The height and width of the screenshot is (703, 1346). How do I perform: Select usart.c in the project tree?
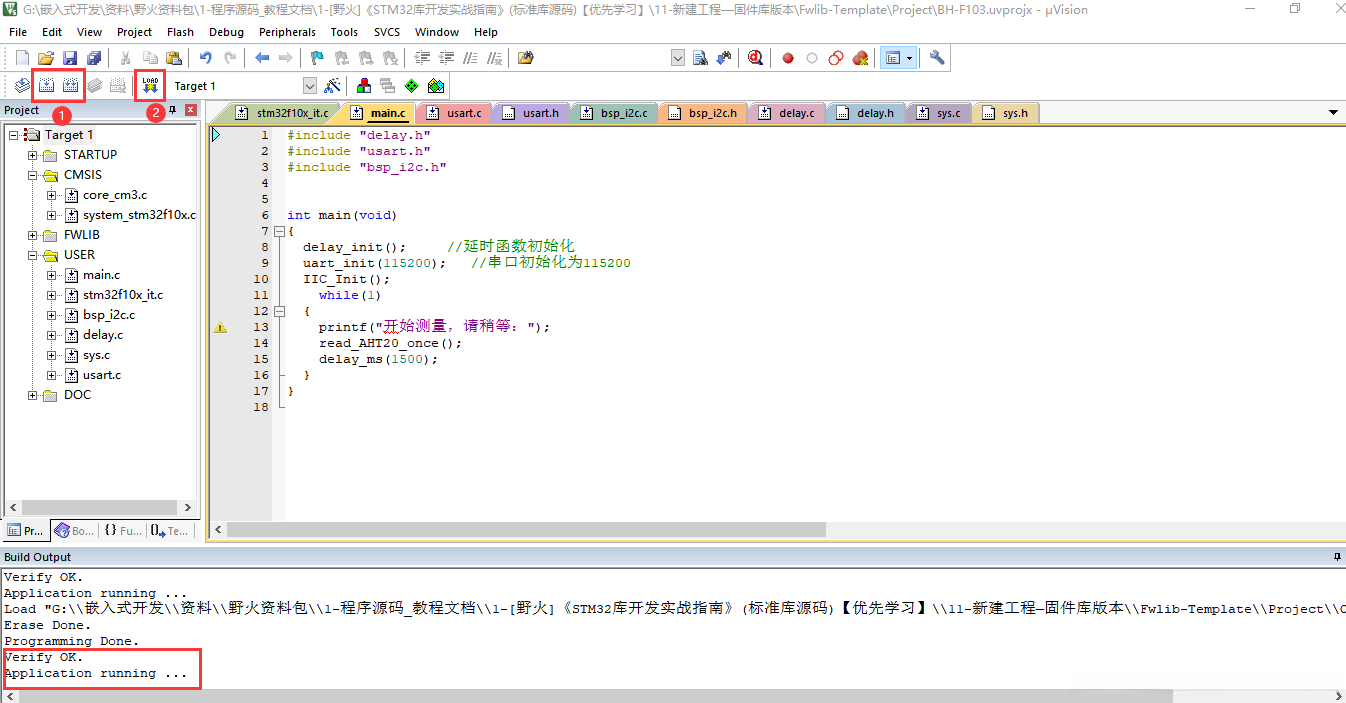coord(102,375)
